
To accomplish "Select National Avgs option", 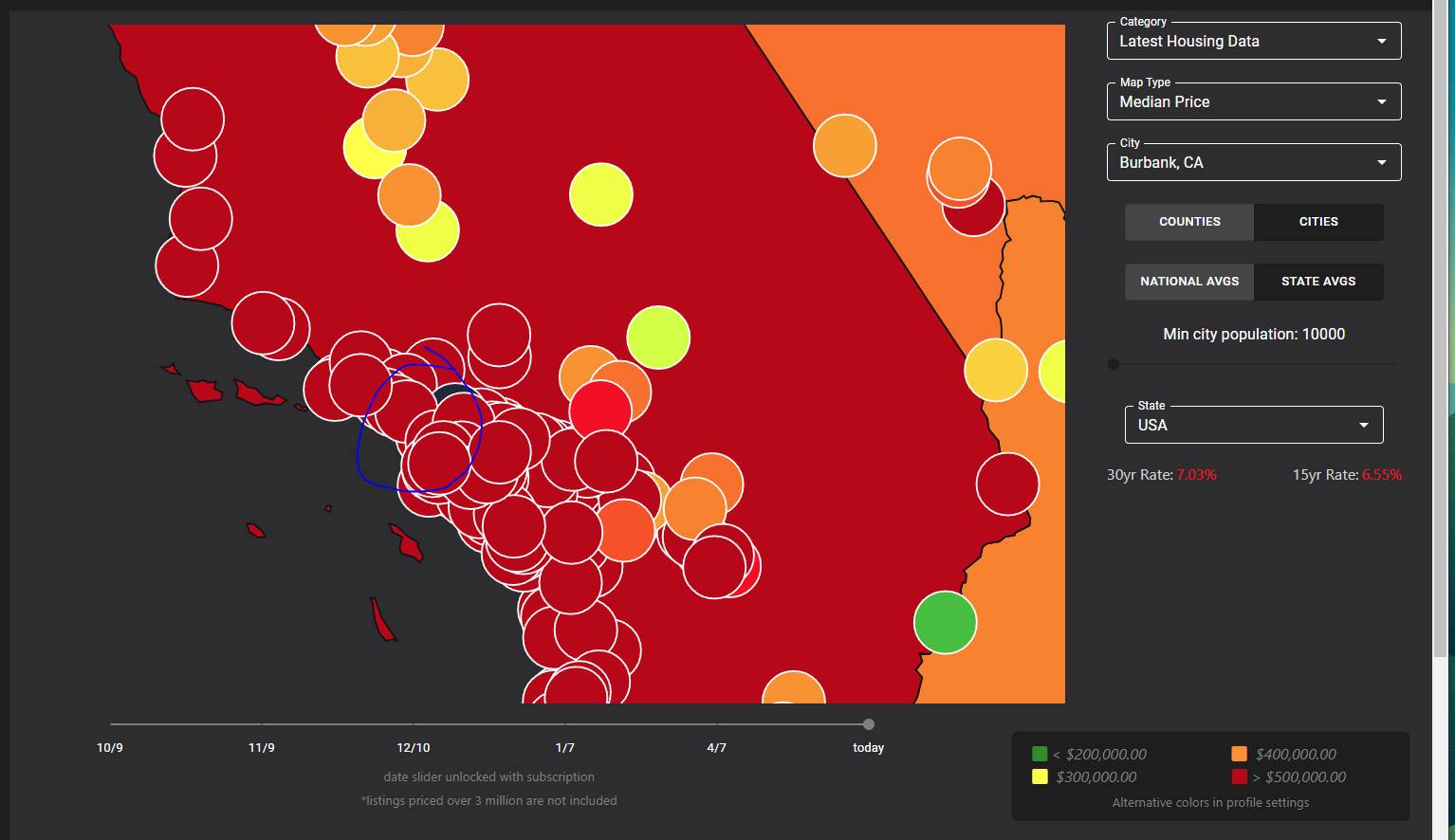I will (1189, 282).
